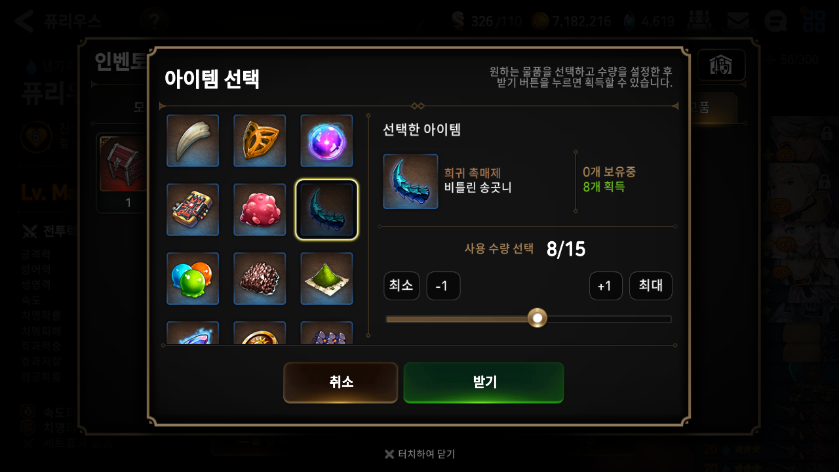Select the partially visible blue crystal item

(x=193, y=333)
